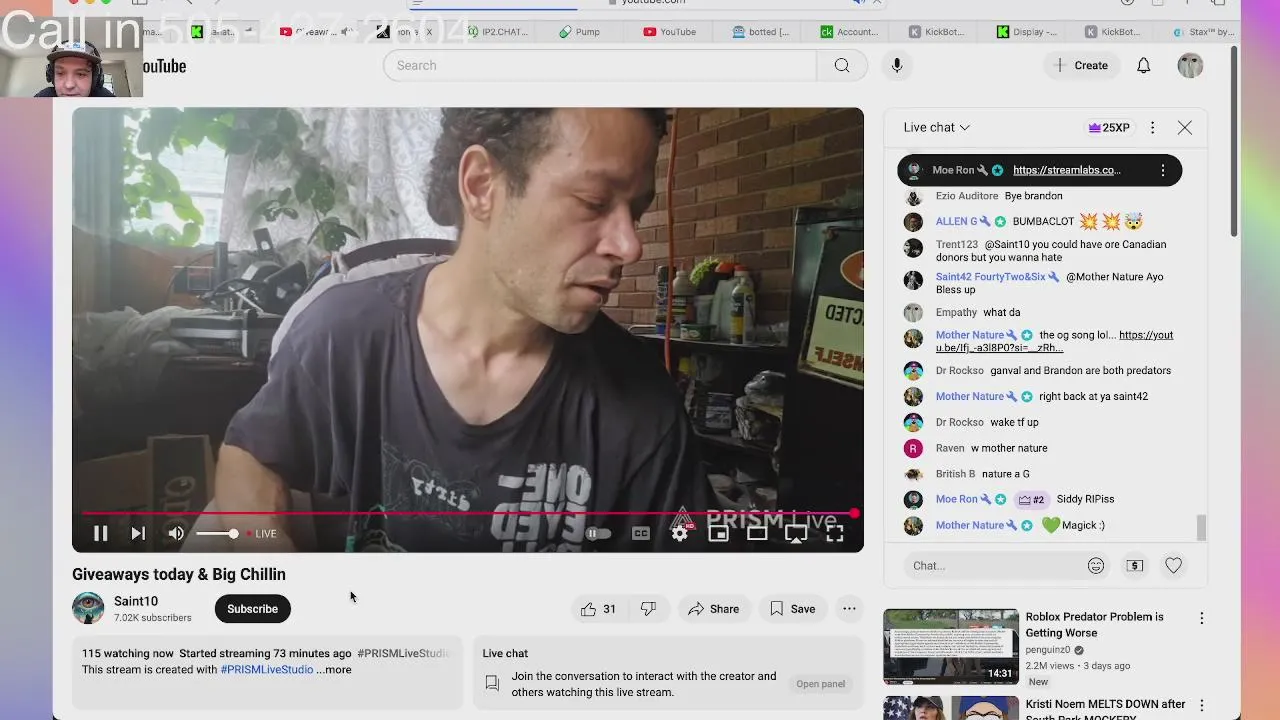Toggle closed captions (CC)
Image resolution: width=1280 pixels, height=720 pixels.
pos(641,534)
